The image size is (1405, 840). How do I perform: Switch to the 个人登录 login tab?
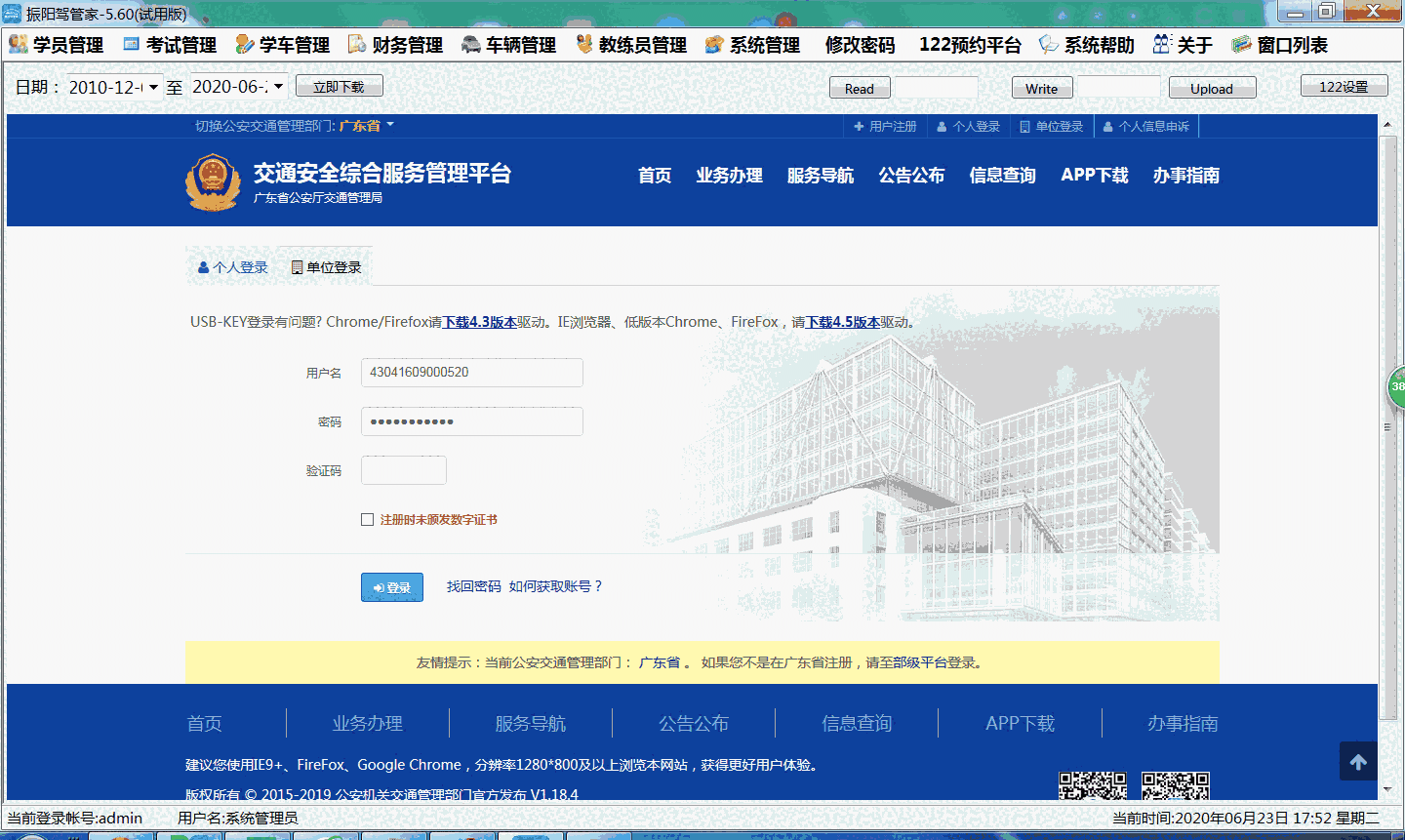click(232, 267)
